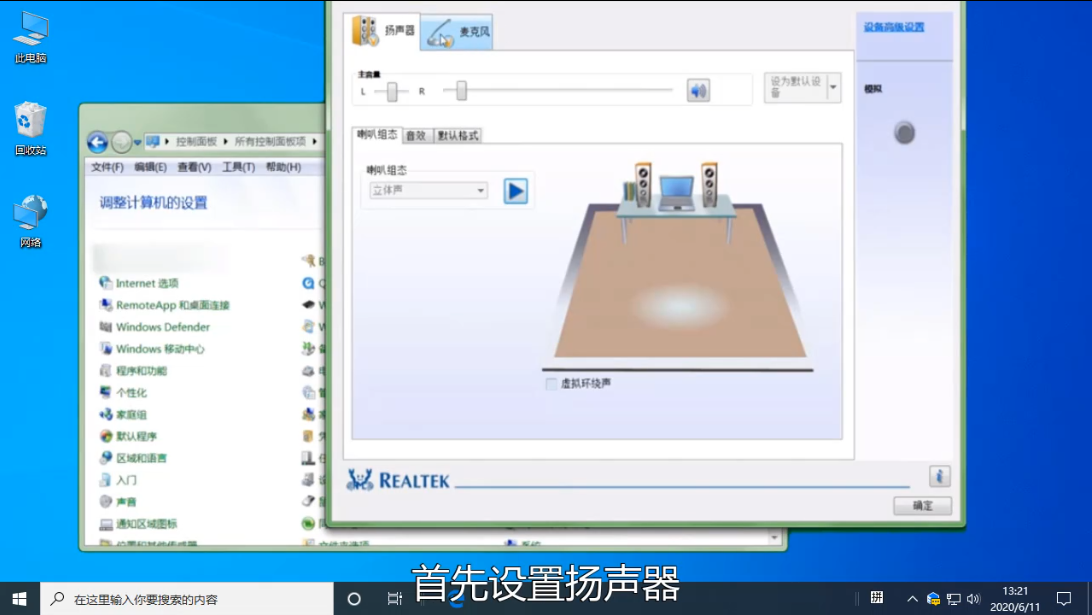Screen dimensions: 1092x615
Task: Click the Control Panel back arrow
Action: [x=98, y=142]
